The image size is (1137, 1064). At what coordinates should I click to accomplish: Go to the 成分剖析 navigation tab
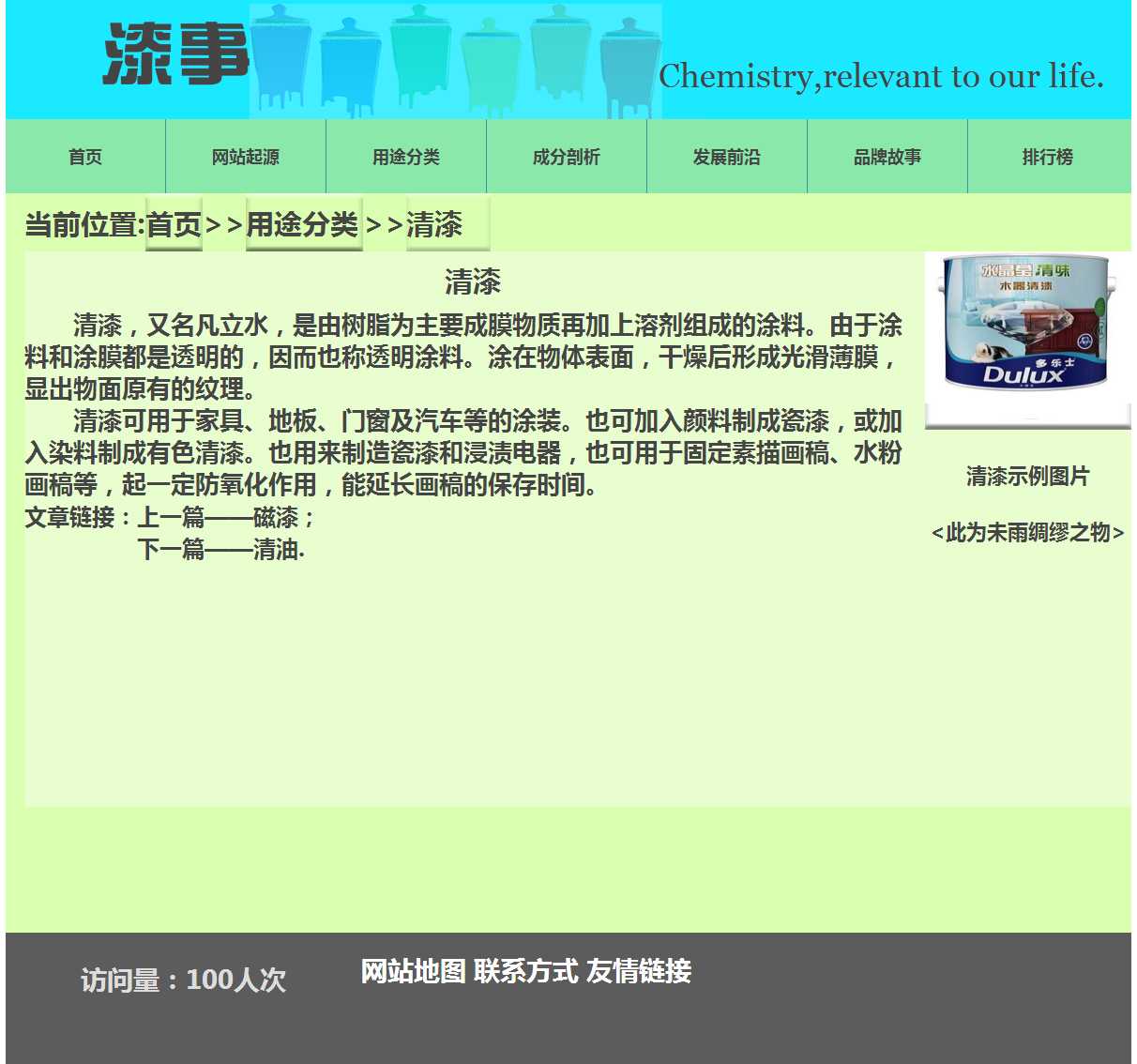pos(567,157)
